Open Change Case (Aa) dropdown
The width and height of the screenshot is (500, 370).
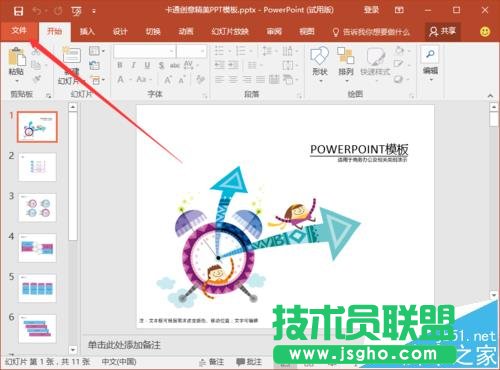144,80
